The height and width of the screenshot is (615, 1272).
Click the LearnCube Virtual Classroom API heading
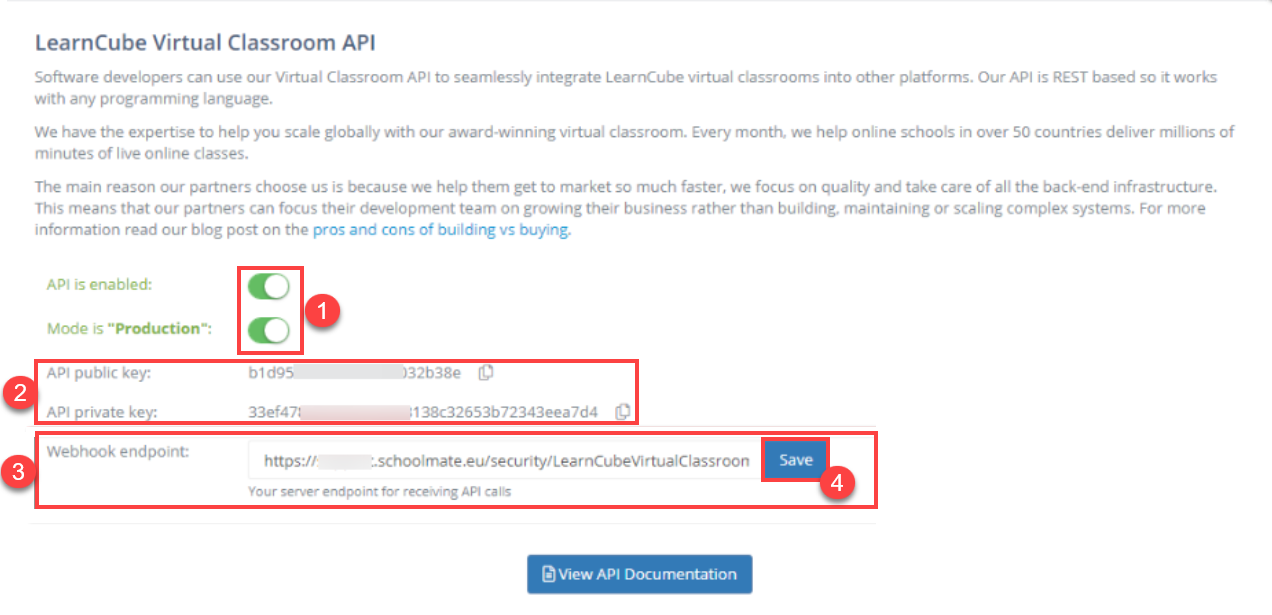pyautogui.click(x=205, y=43)
